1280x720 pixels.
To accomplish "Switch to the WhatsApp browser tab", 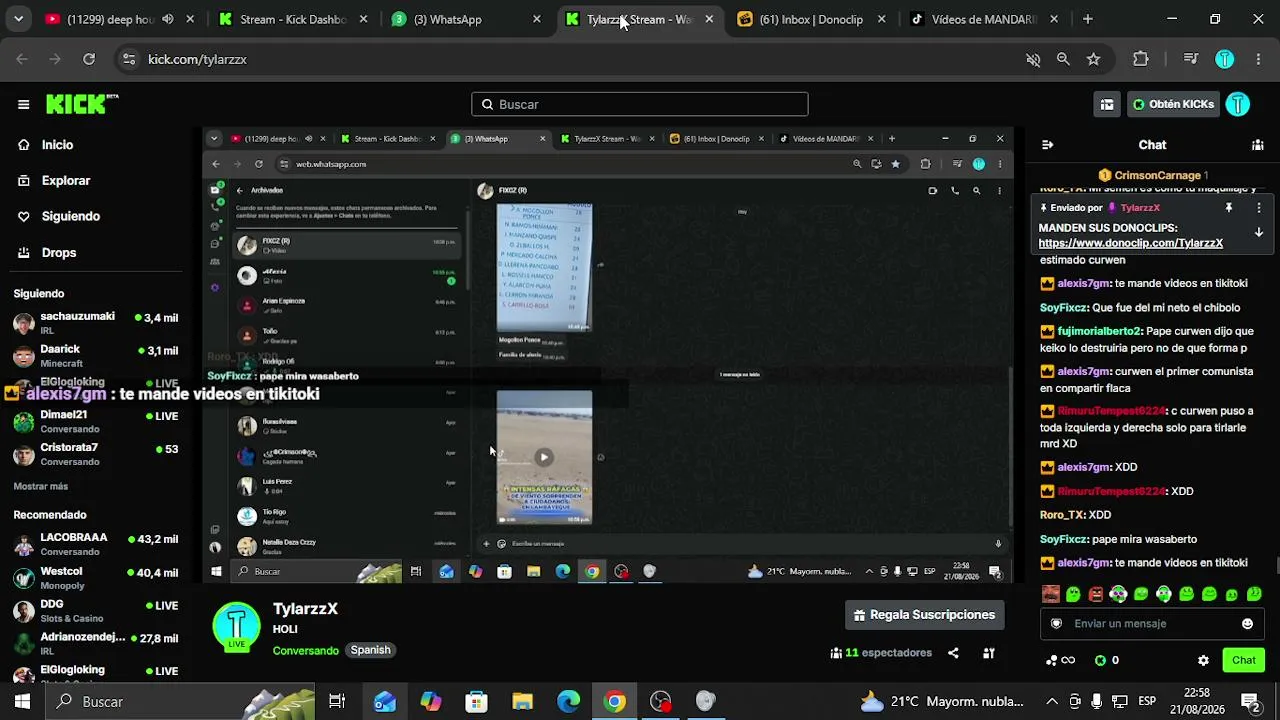I will point(468,19).
